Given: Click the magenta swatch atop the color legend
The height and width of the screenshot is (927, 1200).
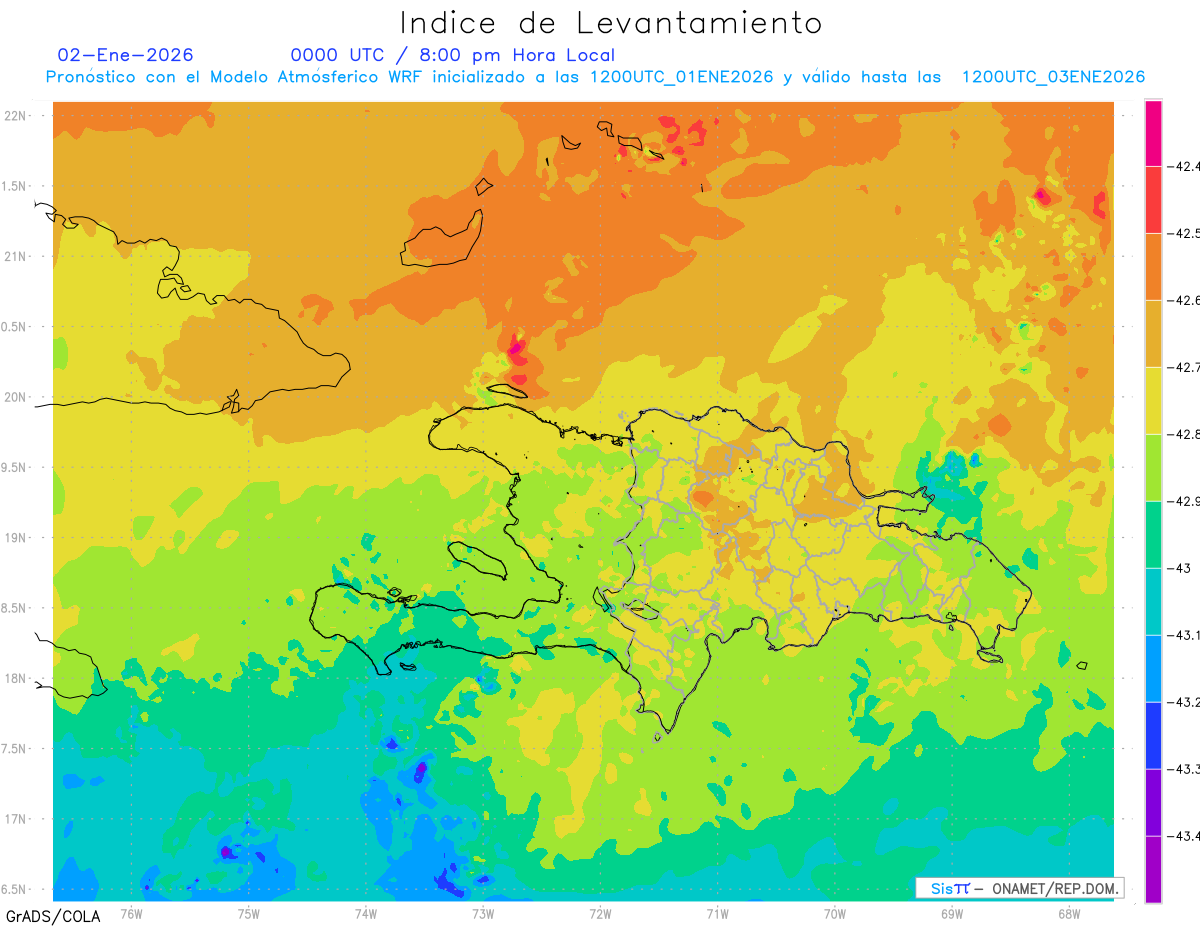Looking at the screenshot, I should click(x=1153, y=132).
